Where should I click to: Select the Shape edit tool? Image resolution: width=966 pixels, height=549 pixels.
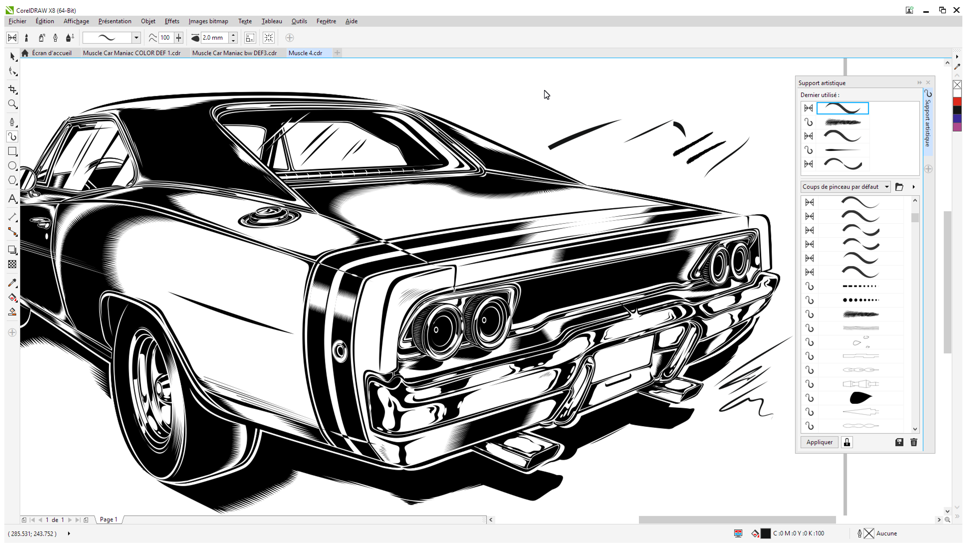12,72
